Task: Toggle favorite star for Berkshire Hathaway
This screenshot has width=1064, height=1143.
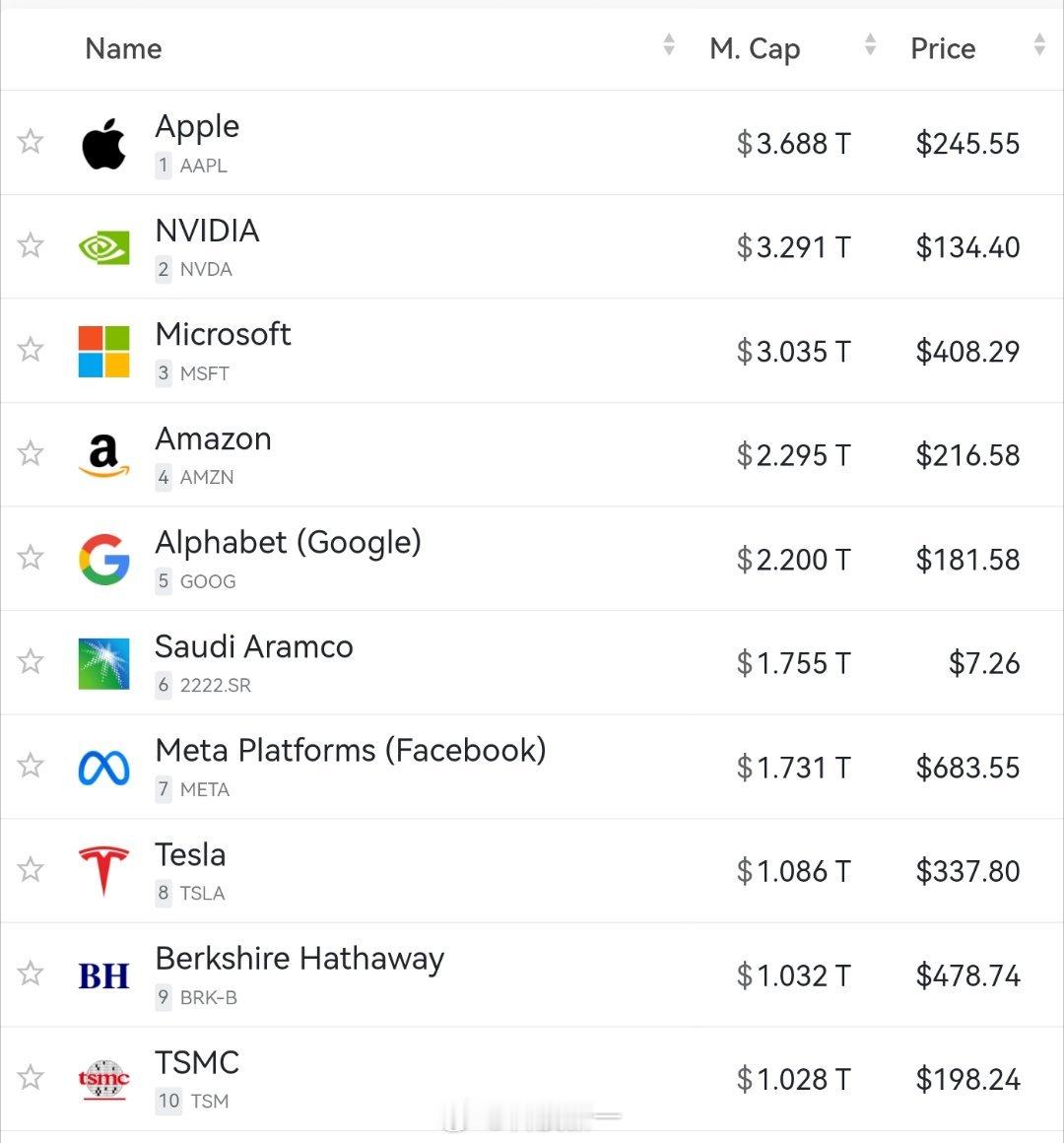Action: coord(30,974)
